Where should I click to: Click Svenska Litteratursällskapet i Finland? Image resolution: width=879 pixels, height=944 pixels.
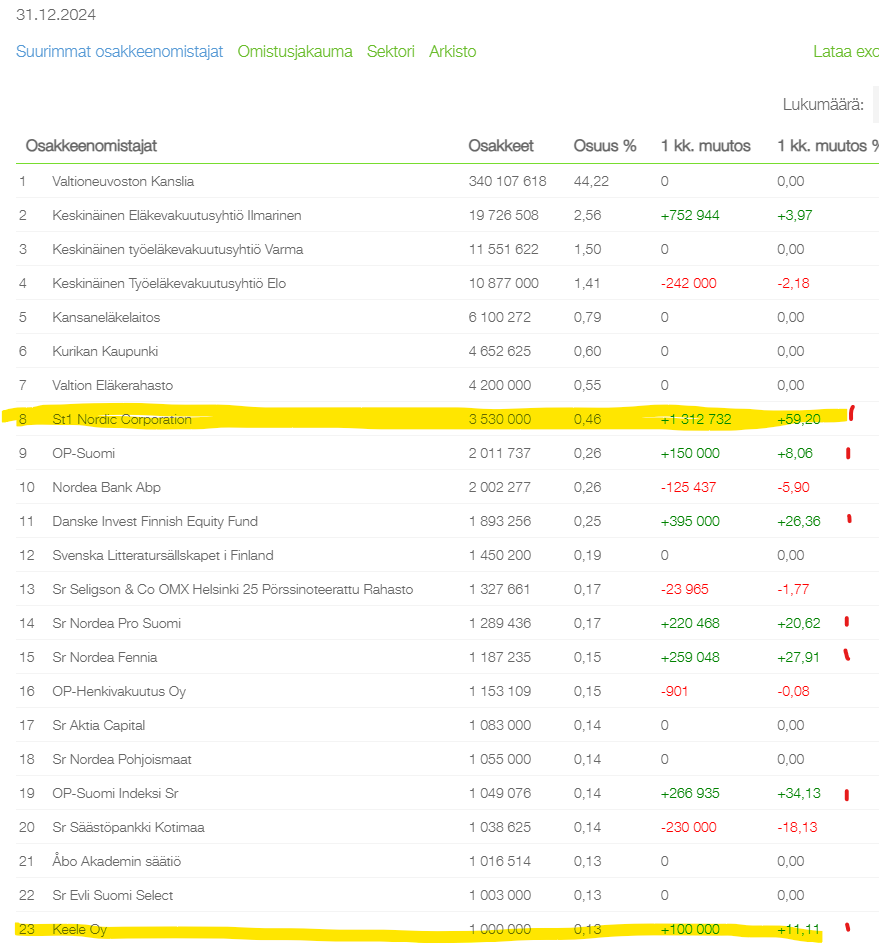point(163,556)
